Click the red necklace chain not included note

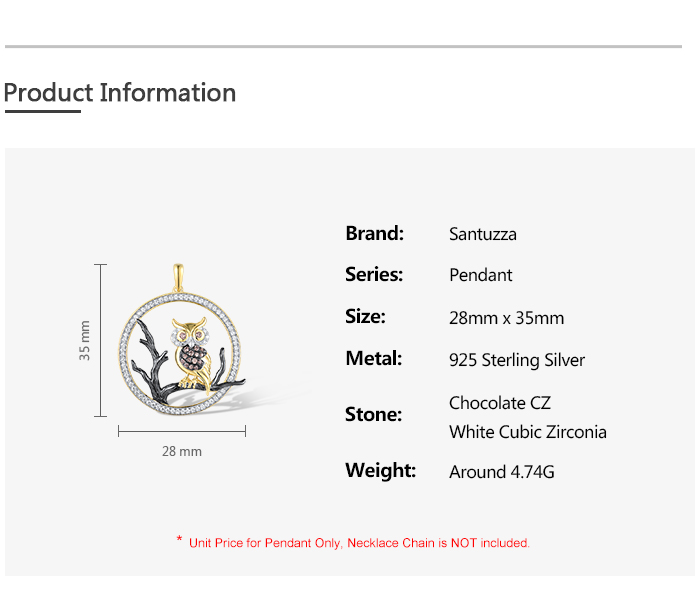click(359, 543)
